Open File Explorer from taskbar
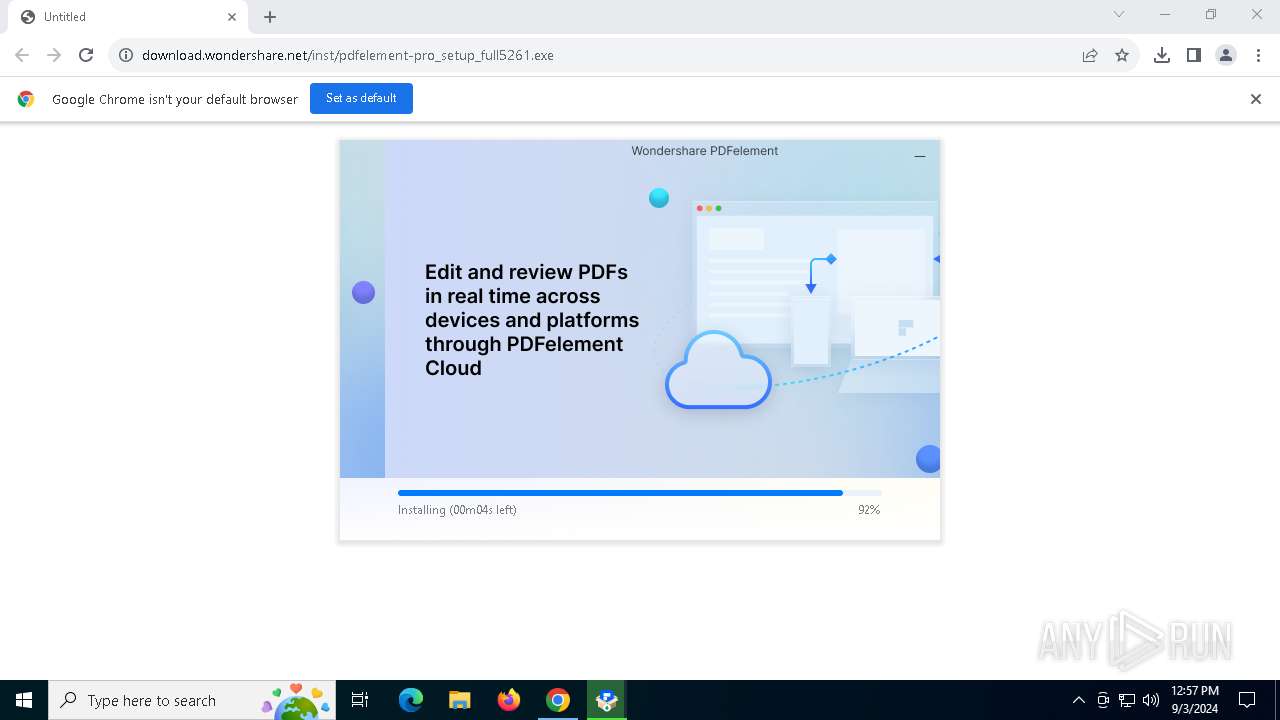The height and width of the screenshot is (720, 1280). pyautogui.click(x=459, y=700)
